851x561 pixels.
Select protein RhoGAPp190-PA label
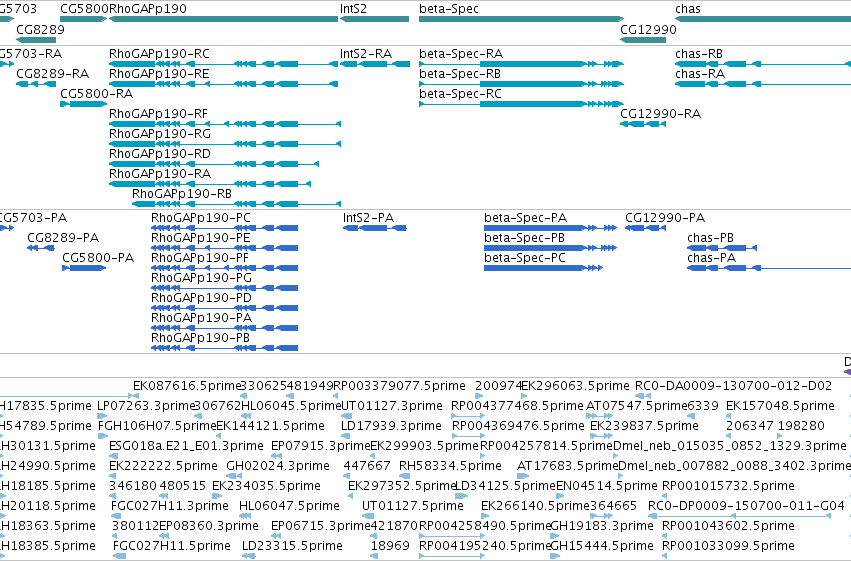[x=201, y=318]
